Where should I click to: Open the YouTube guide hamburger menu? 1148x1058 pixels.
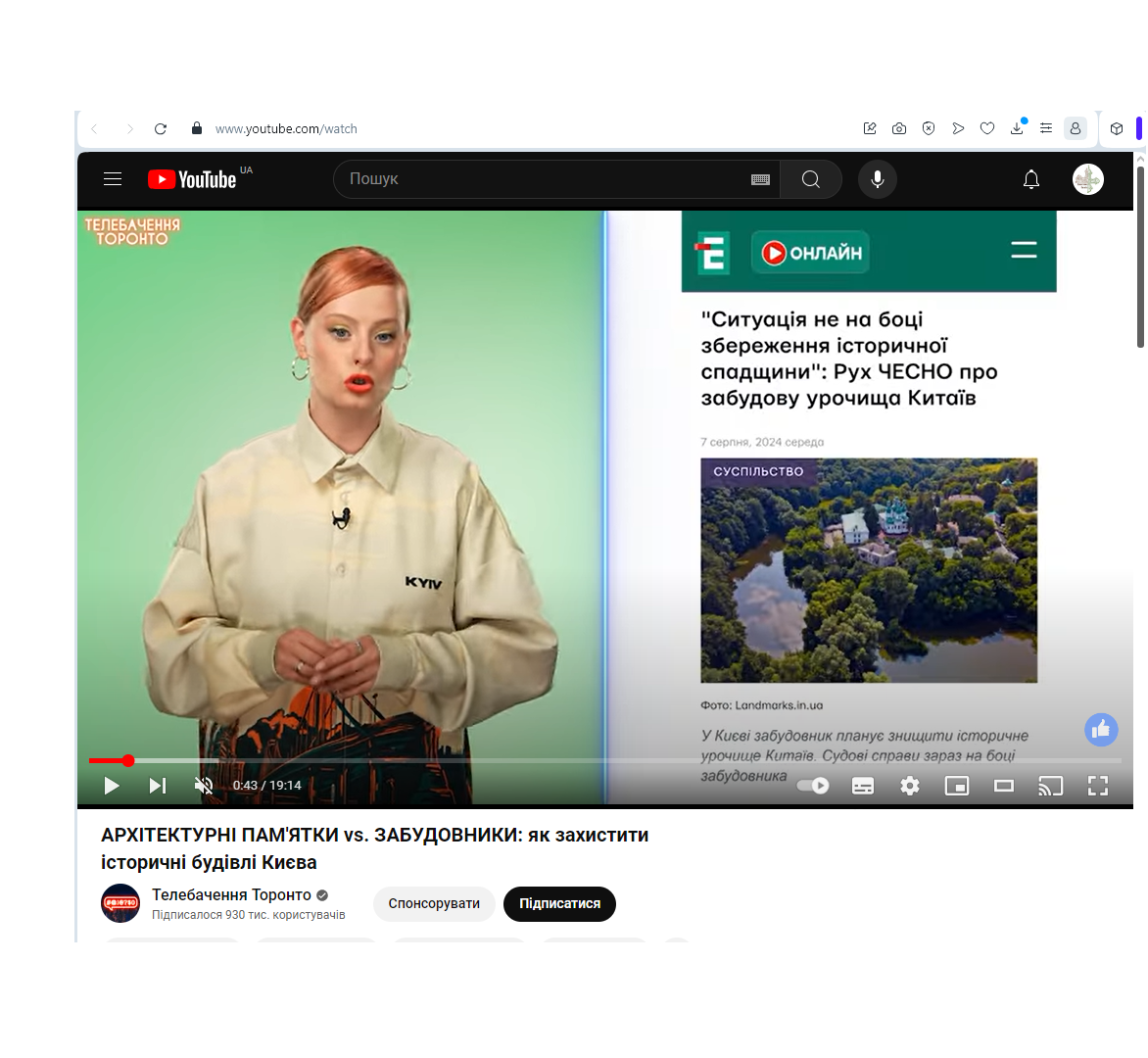113,179
